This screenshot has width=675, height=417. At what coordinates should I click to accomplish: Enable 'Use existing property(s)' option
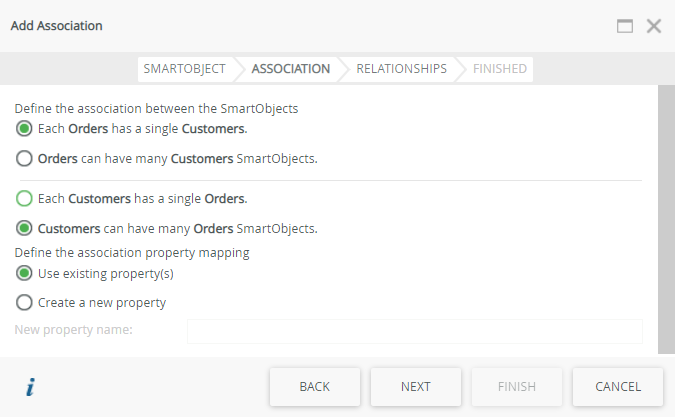click(x=24, y=273)
